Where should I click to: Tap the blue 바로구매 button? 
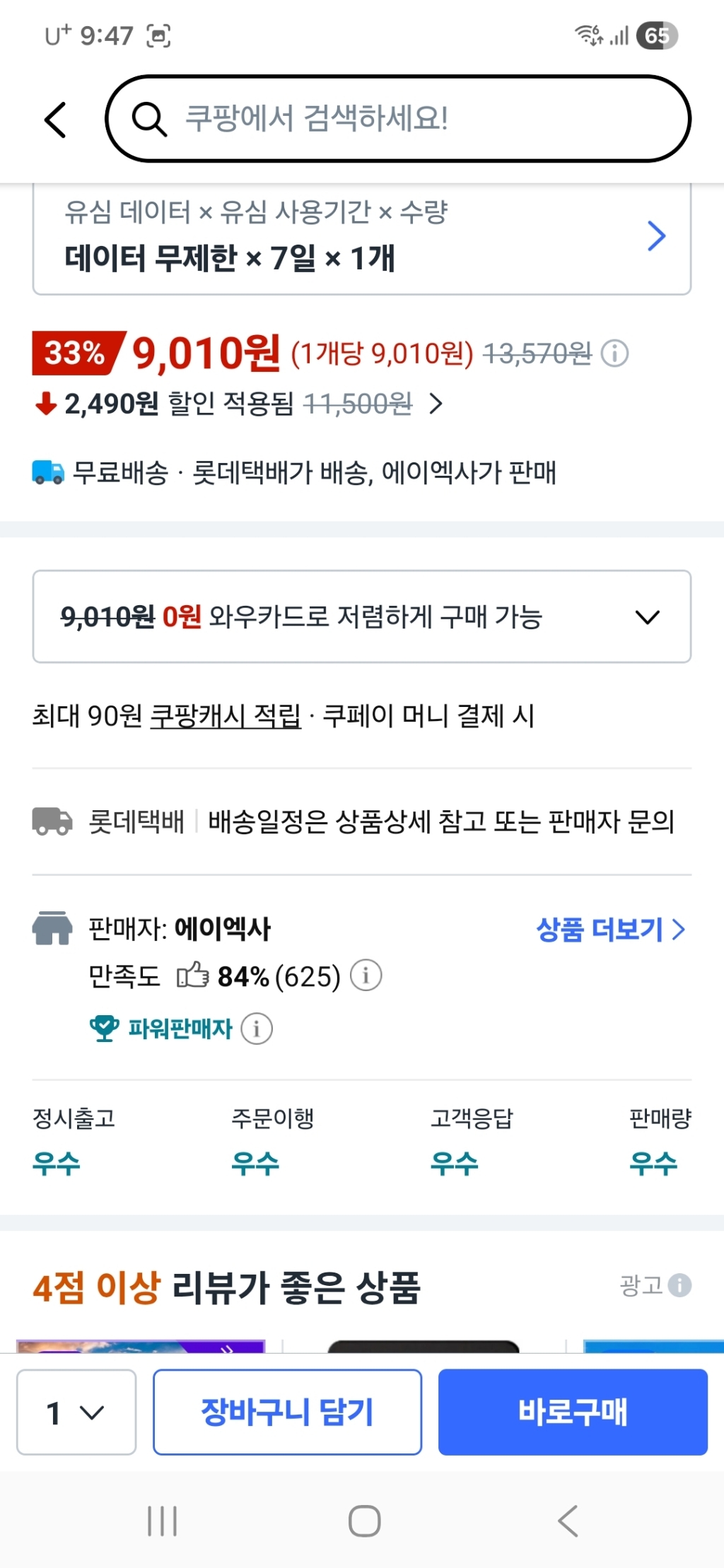(x=572, y=1413)
